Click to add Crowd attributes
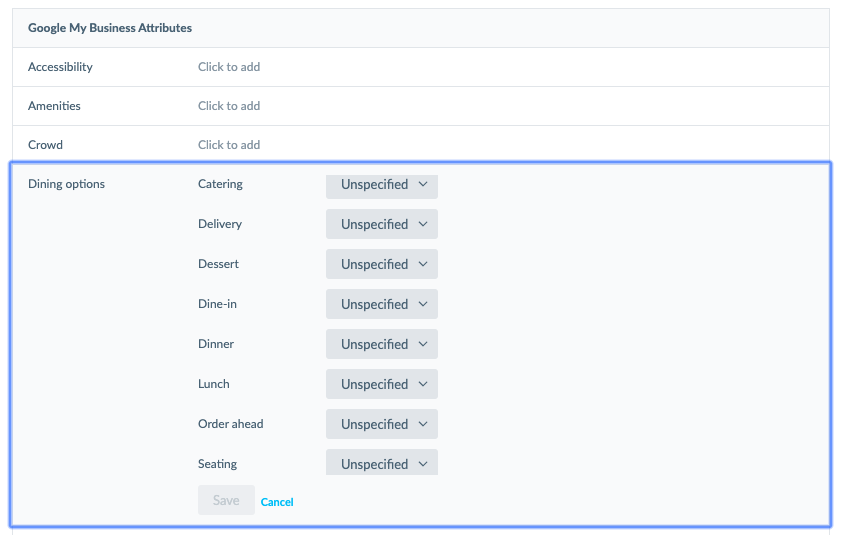 229,145
